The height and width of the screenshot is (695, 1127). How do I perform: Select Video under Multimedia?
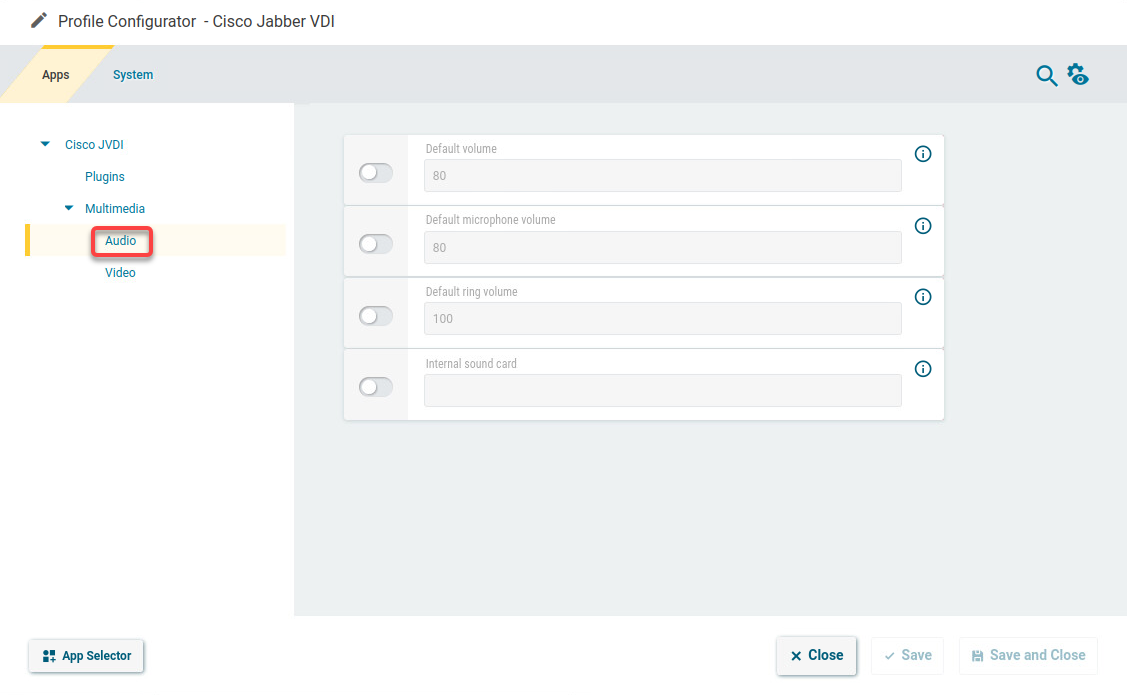120,273
